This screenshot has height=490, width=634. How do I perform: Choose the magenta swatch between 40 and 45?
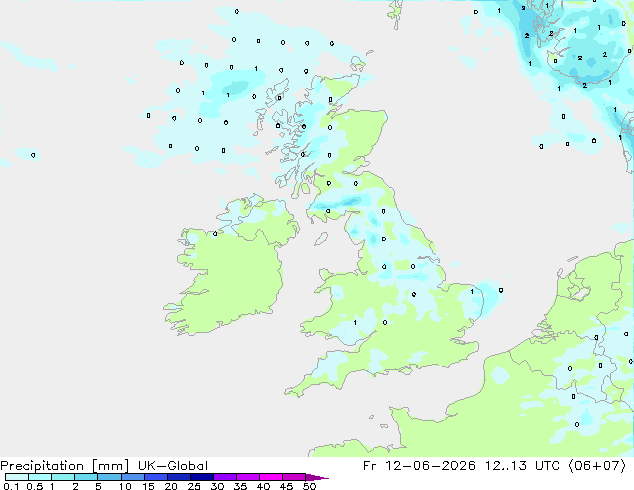point(271,477)
